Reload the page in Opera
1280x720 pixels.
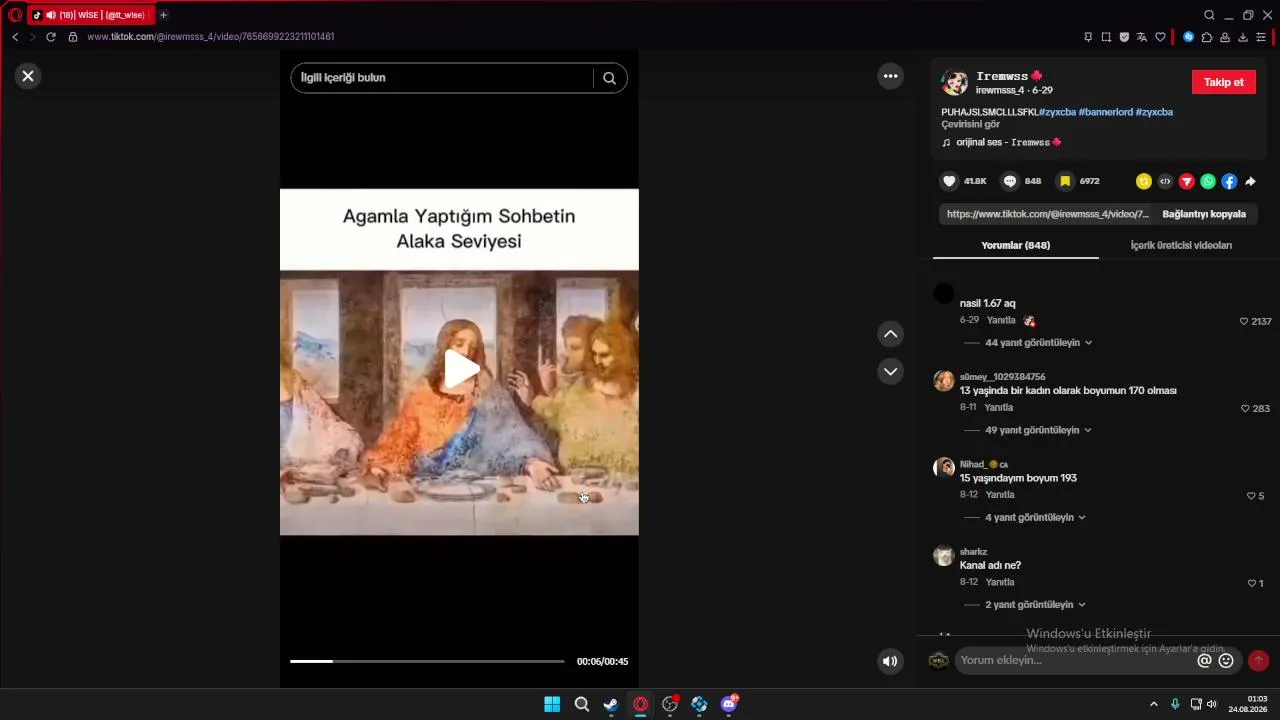coord(51,37)
